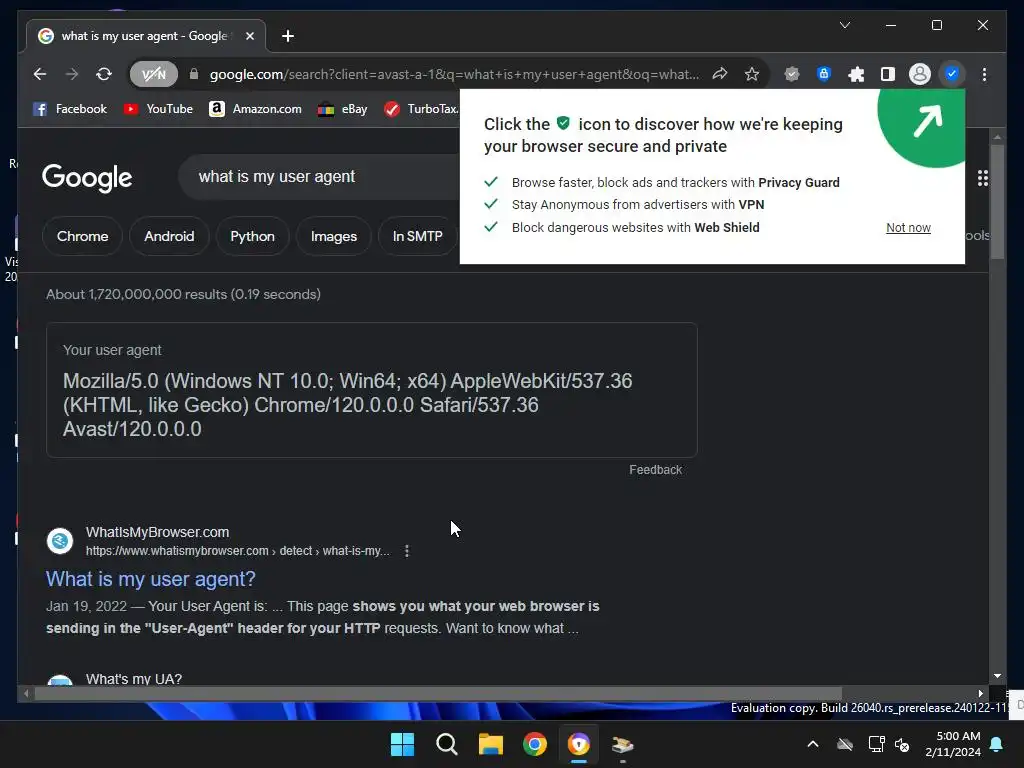Viewport: 1024px width, 768px height.
Task: Click the vertical scrollbar down arrow
Action: click(997, 676)
